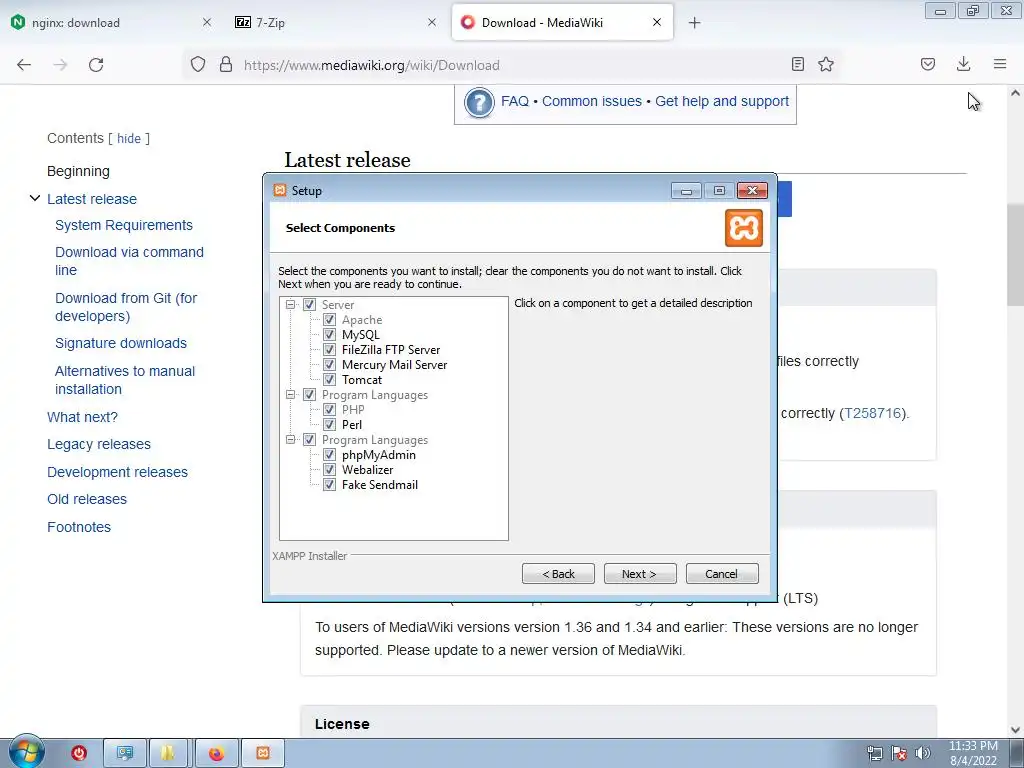Toggle the Server group checkbox
Viewport: 1024px width, 768px height.
(x=310, y=304)
